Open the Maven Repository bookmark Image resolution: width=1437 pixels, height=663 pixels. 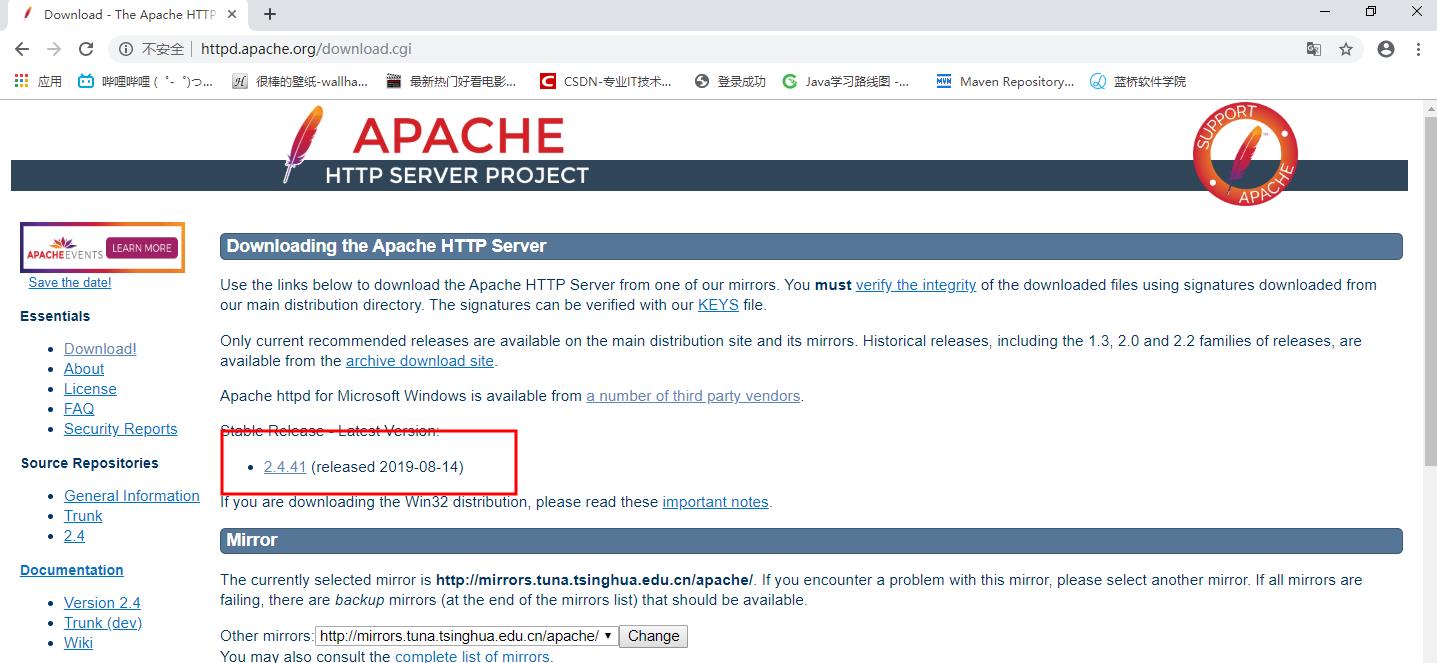(x=1005, y=81)
